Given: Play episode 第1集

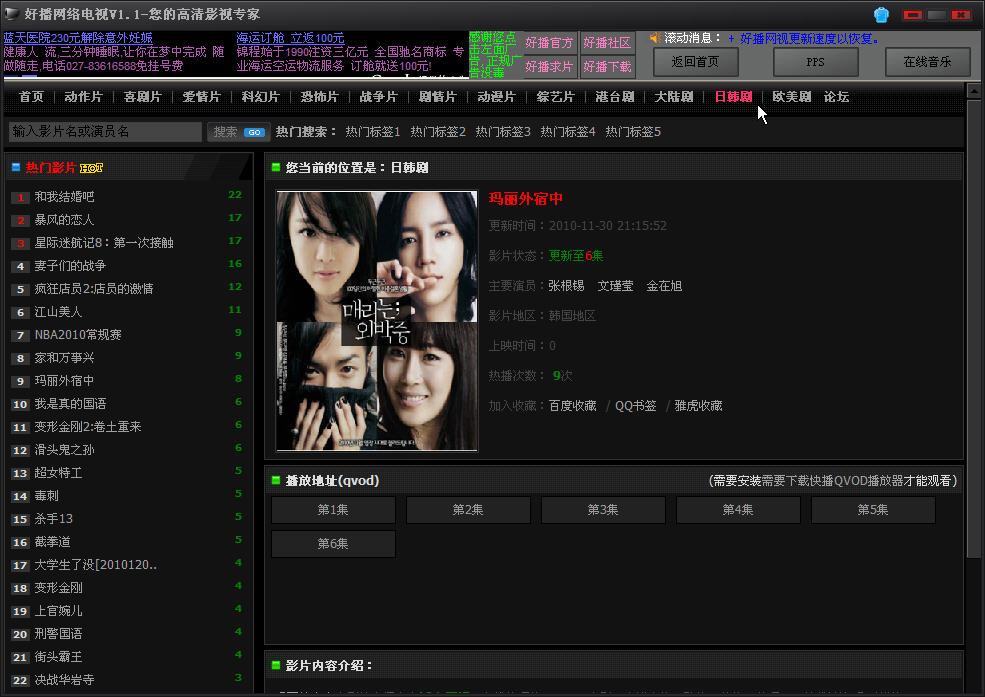Looking at the screenshot, I should [334, 510].
